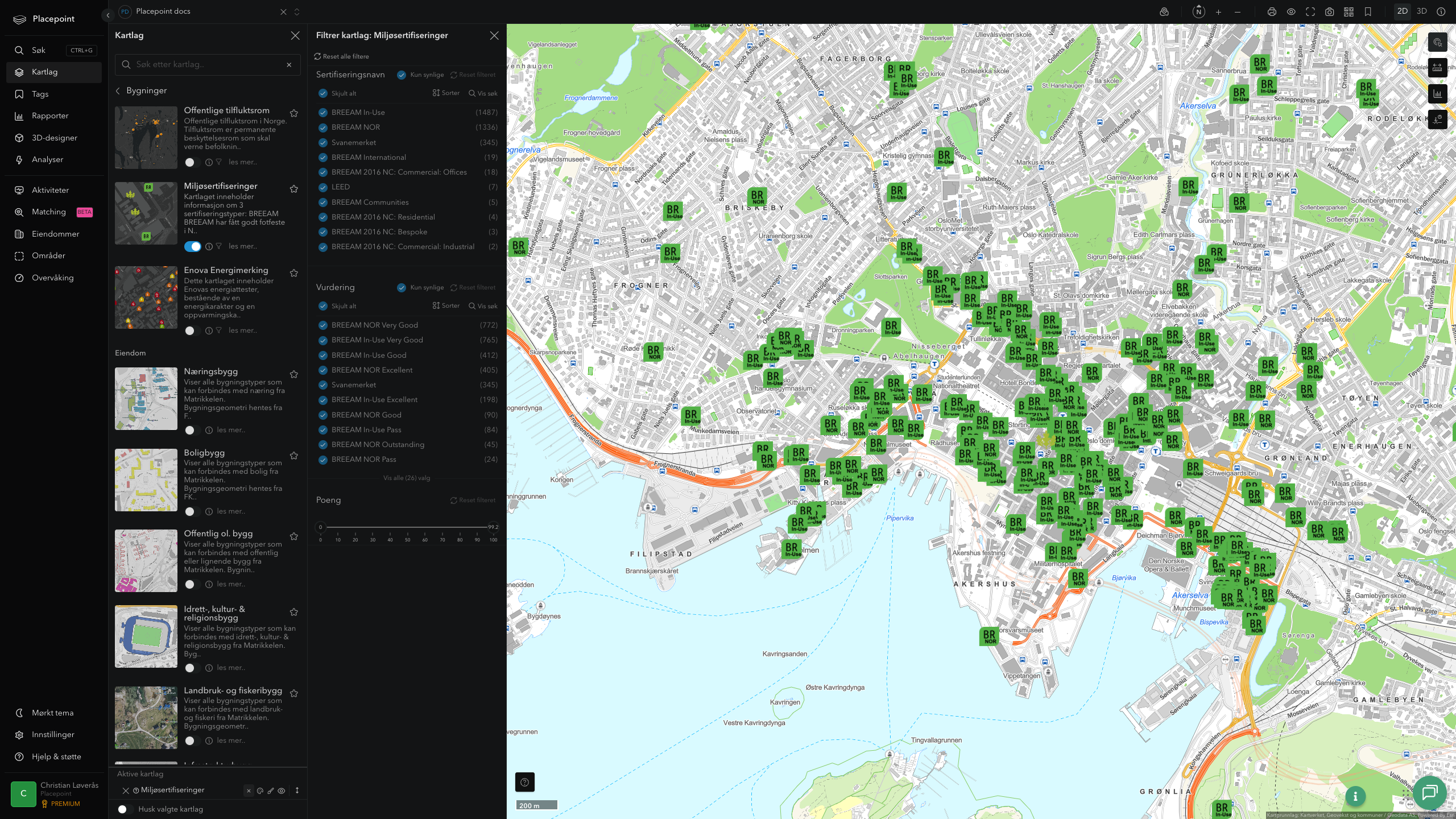The image size is (1456, 819).
Task: Click brush style icon for active layer
Action: point(271,791)
